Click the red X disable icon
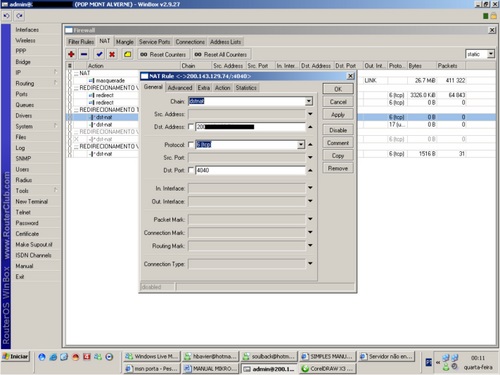500x375 pixels. tap(112, 54)
